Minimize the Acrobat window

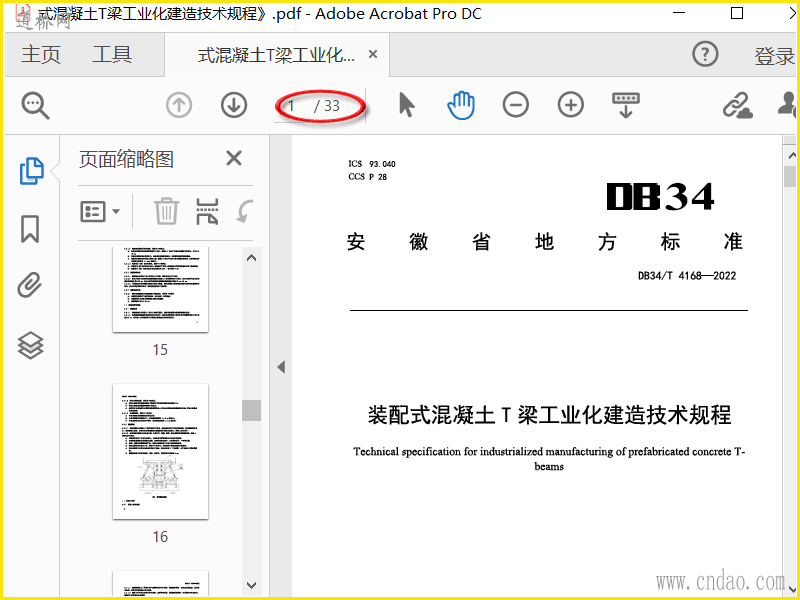[x=679, y=13]
